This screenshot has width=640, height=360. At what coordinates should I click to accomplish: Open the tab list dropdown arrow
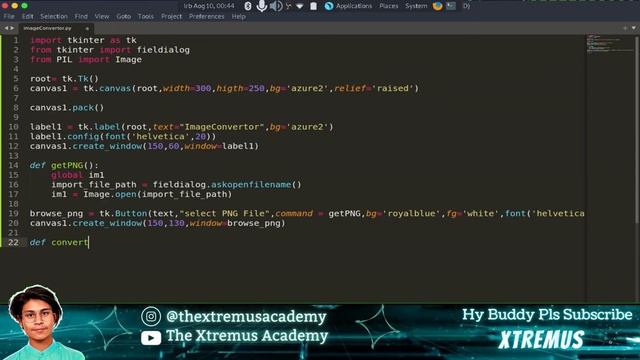(x=633, y=28)
